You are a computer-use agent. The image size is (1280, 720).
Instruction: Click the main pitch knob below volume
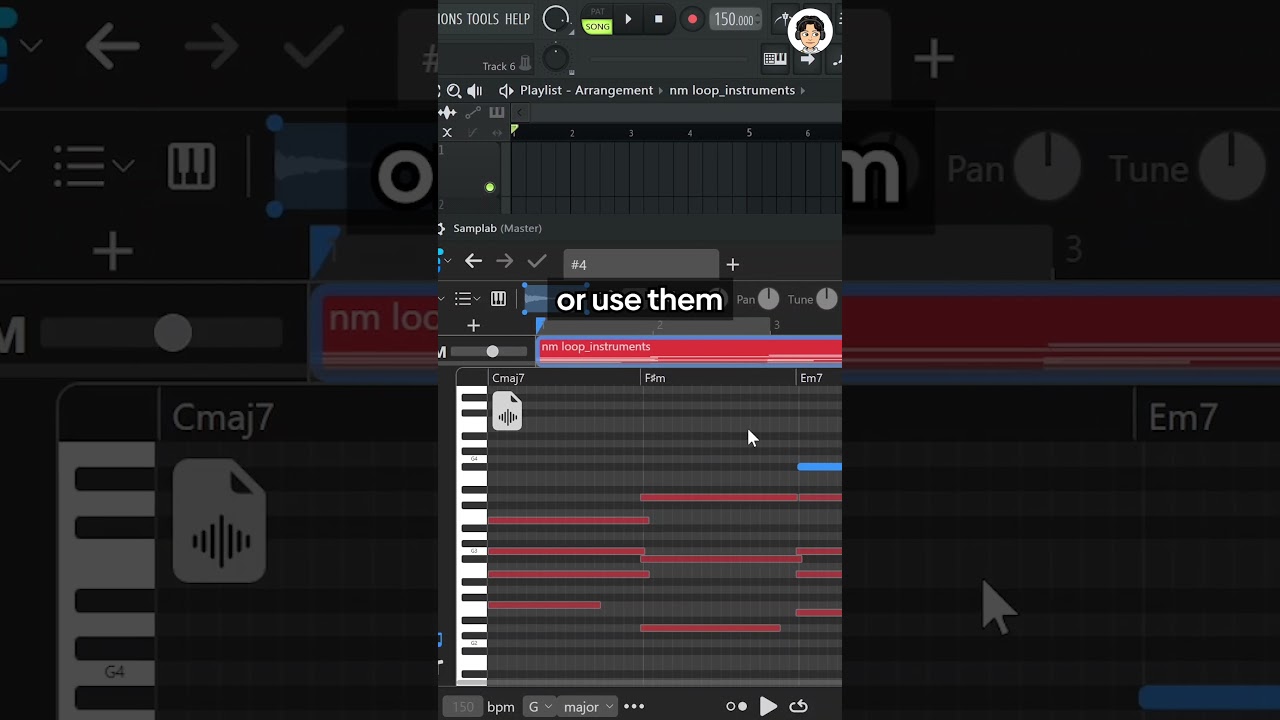pos(556,59)
